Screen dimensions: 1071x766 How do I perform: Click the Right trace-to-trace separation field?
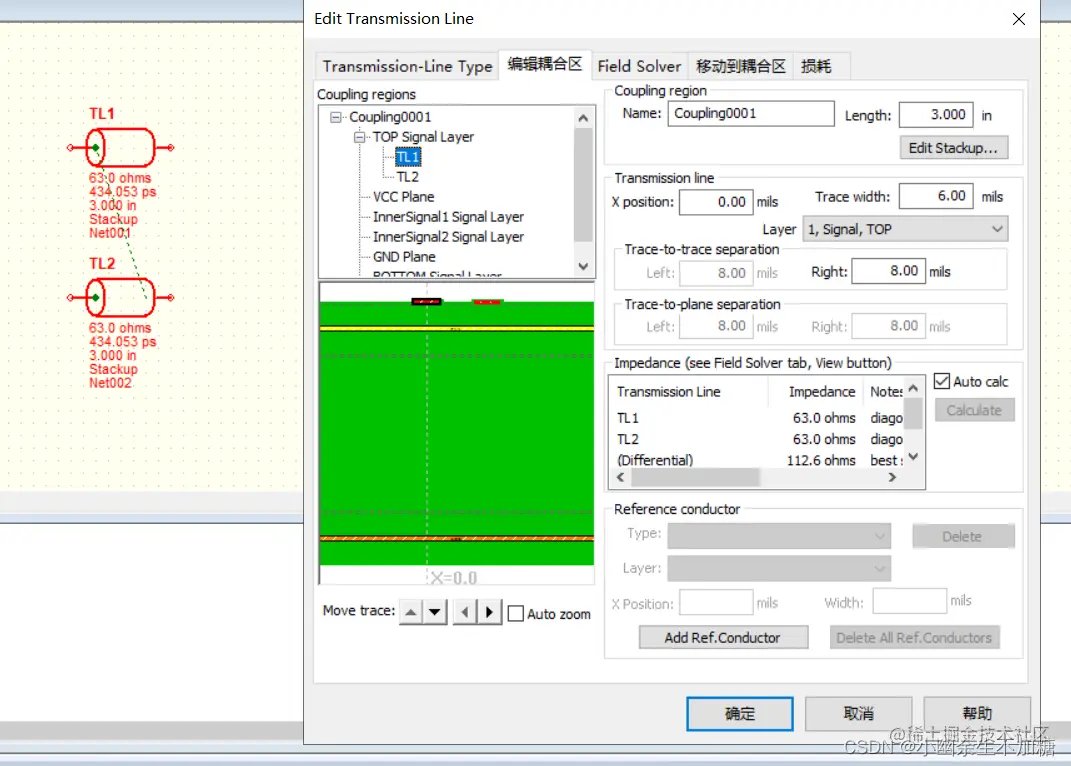click(889, 271)
